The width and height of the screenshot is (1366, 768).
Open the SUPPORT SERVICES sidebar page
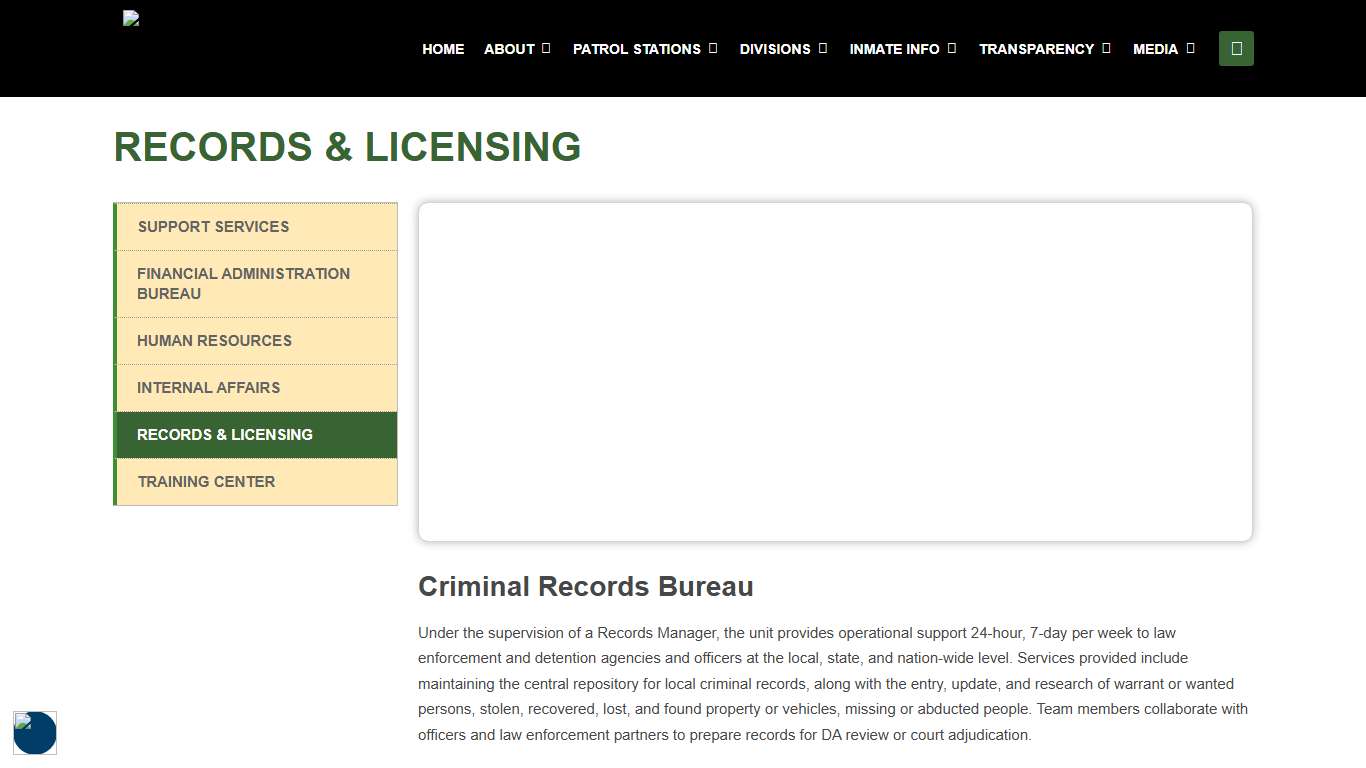213,227
